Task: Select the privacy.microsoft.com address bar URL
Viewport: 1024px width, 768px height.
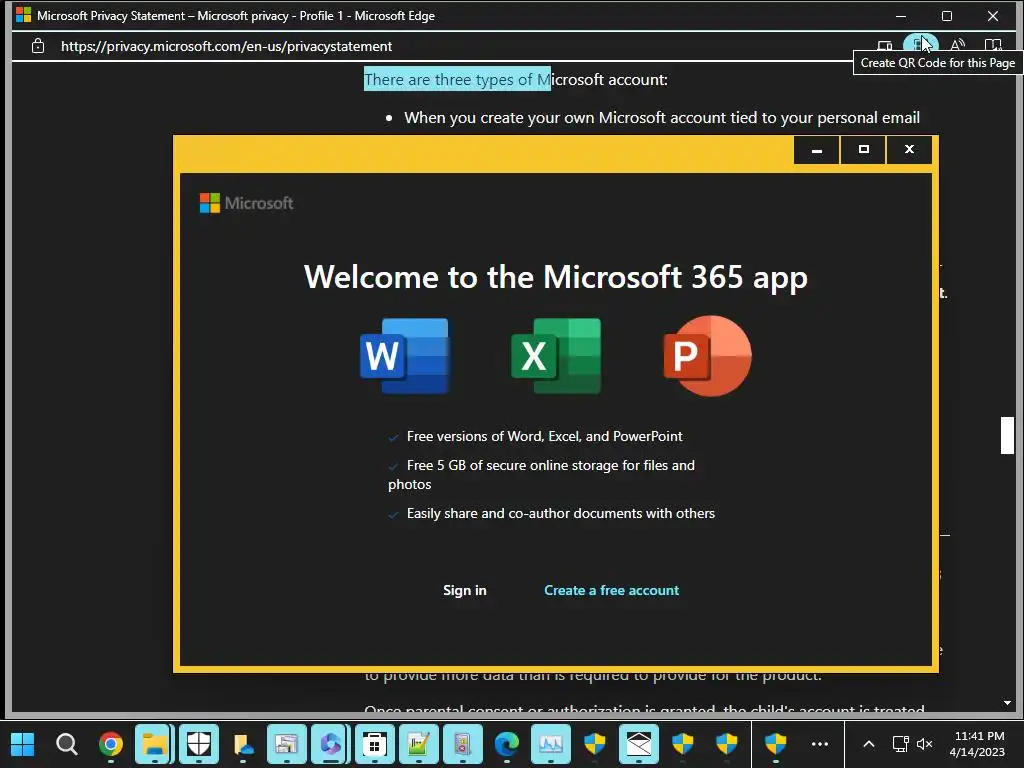Action: coord(226,46)
